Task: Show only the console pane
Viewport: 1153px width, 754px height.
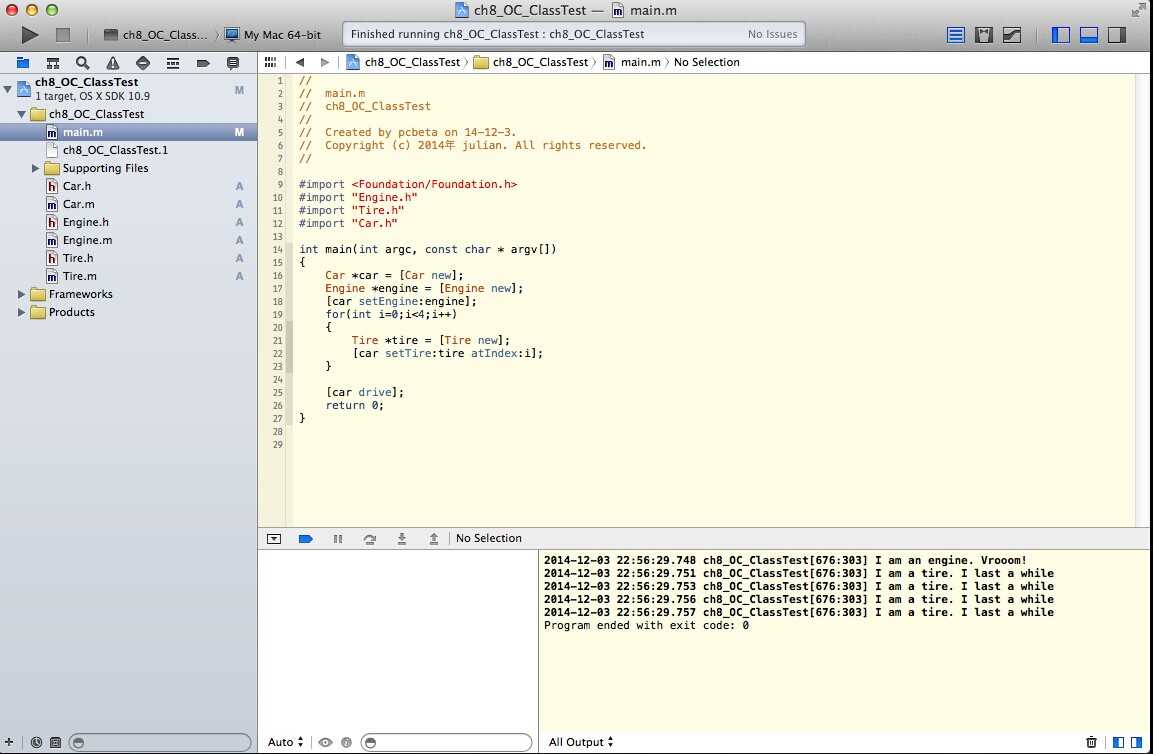Action: click(x=1136, y=742)
